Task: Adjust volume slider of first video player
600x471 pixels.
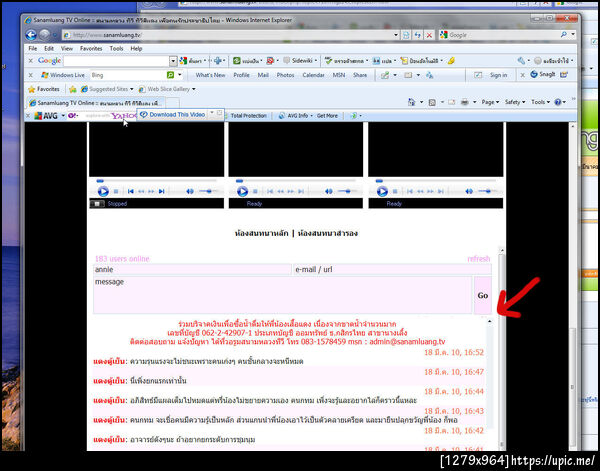Action: tap(209, 191)
